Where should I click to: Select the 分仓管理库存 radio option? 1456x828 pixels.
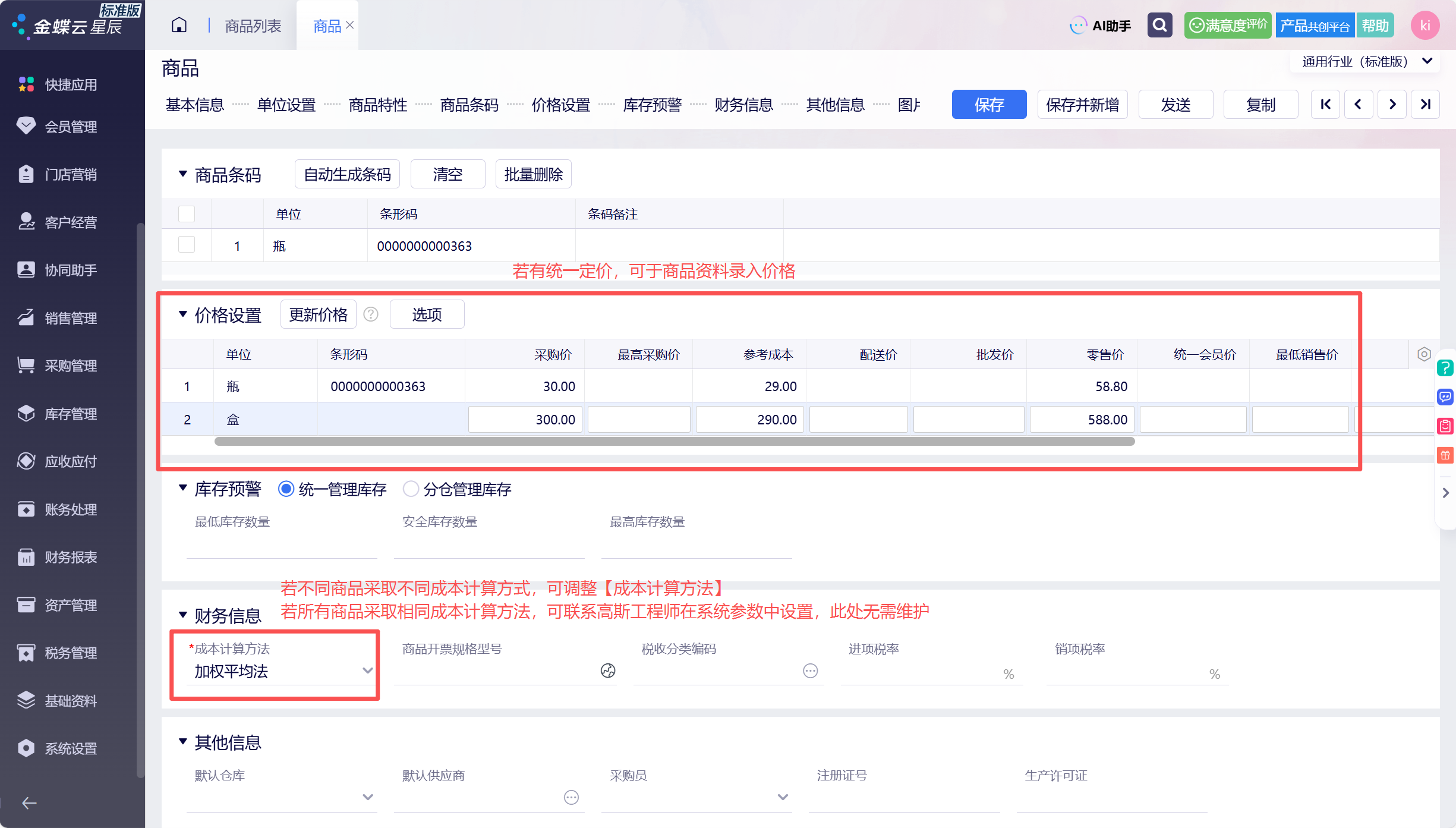click(411, 489)
